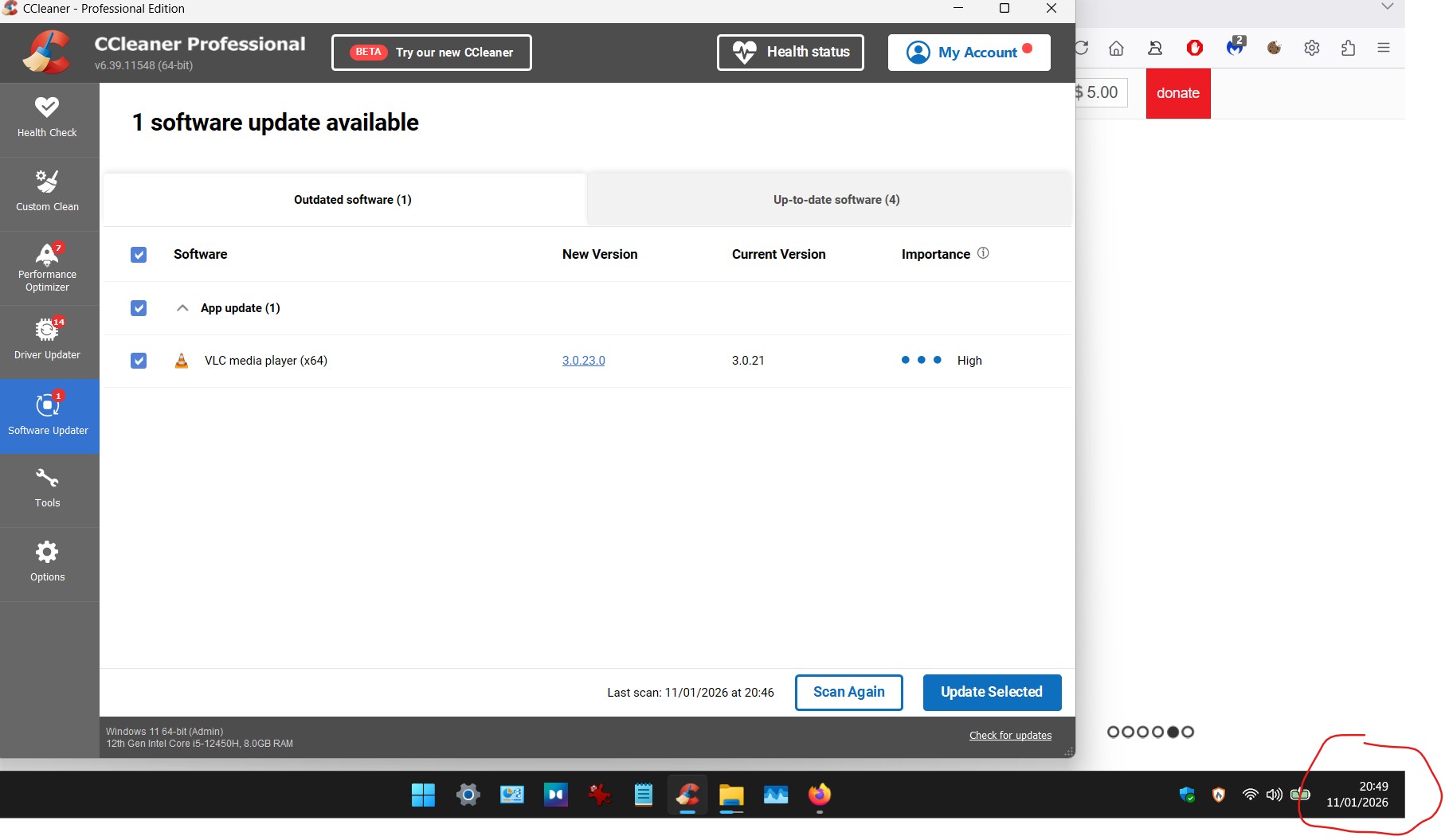Viewport: 1445px width, 840px height.
Task: Open the Software Updater section
Action: 47,415
